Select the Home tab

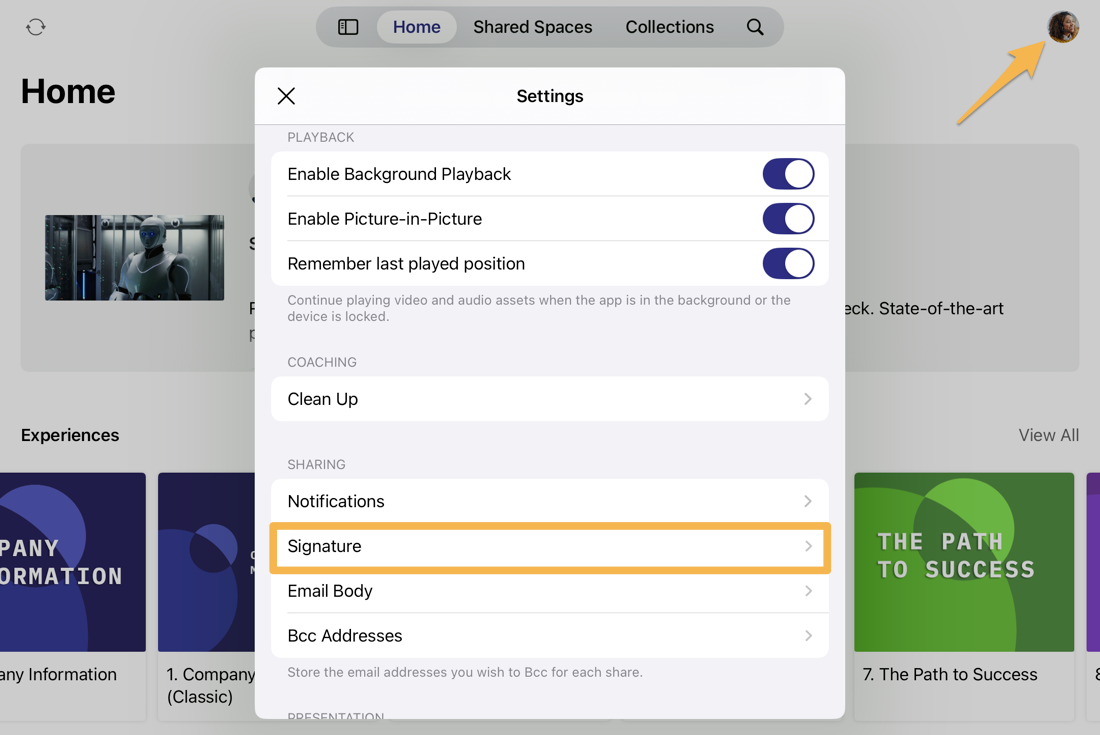coord(417,27)
